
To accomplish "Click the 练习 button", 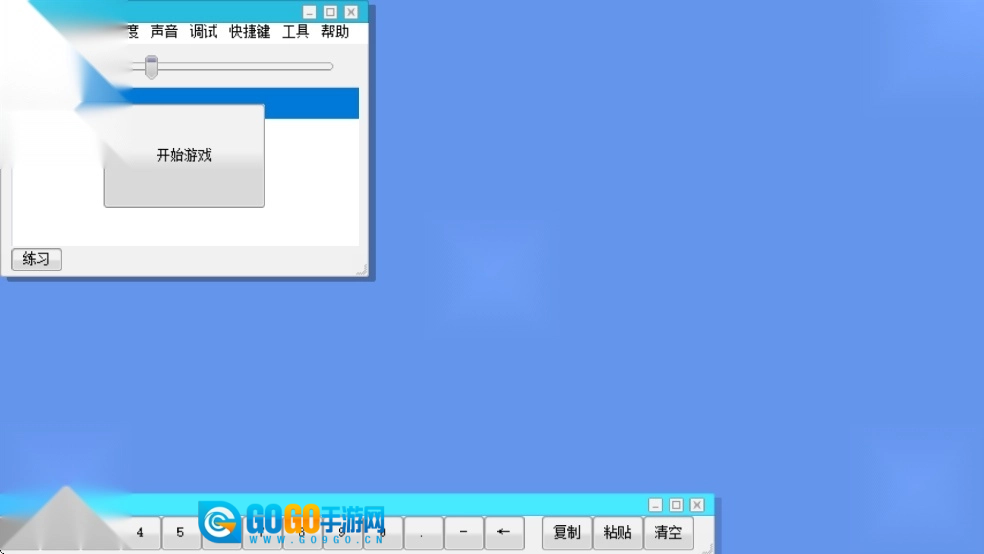I will pyautogui.click(x=36, y=259).
